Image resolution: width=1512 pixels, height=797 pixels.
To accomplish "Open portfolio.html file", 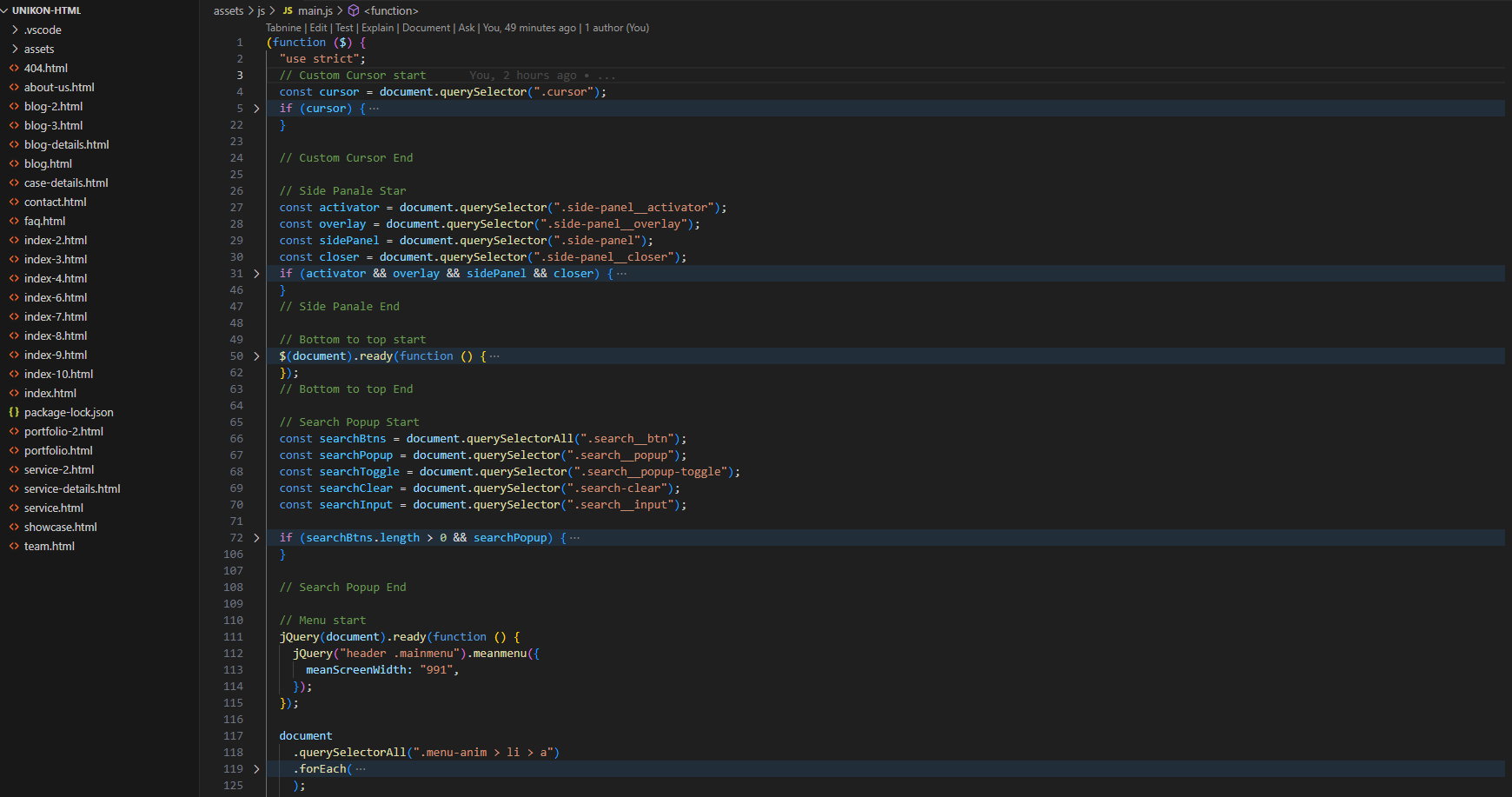I will 58,450.
